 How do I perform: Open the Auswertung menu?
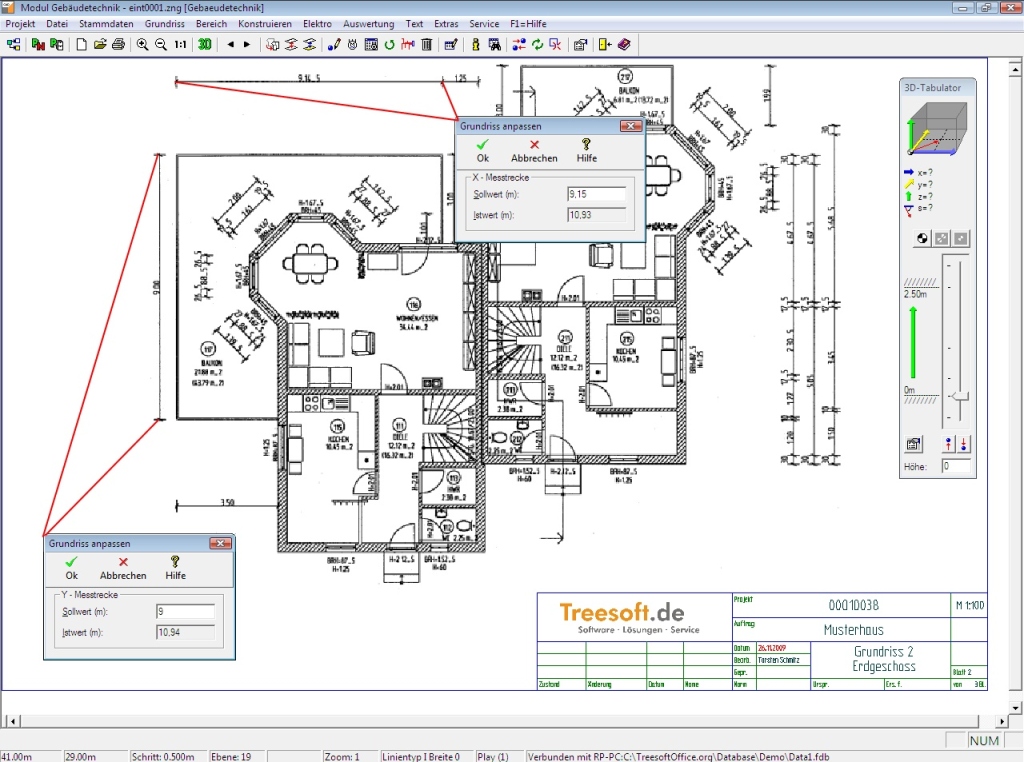tap(368, 23)
